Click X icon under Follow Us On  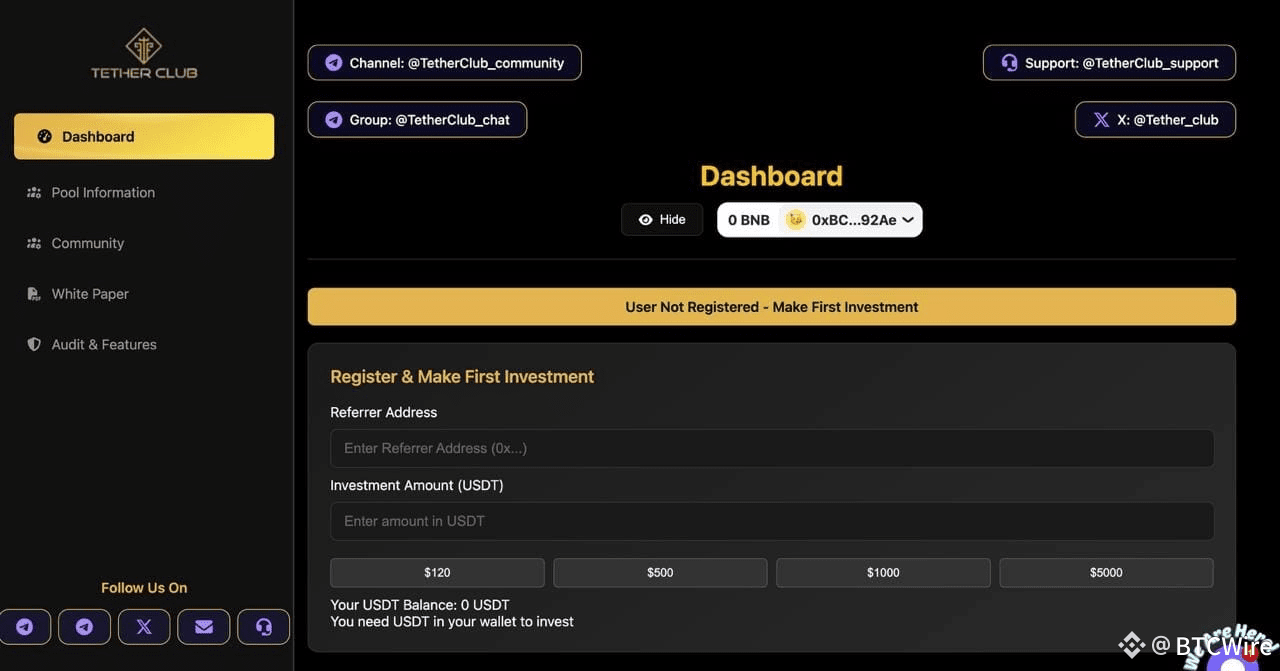pyautogui.click(x=144, y=627)
